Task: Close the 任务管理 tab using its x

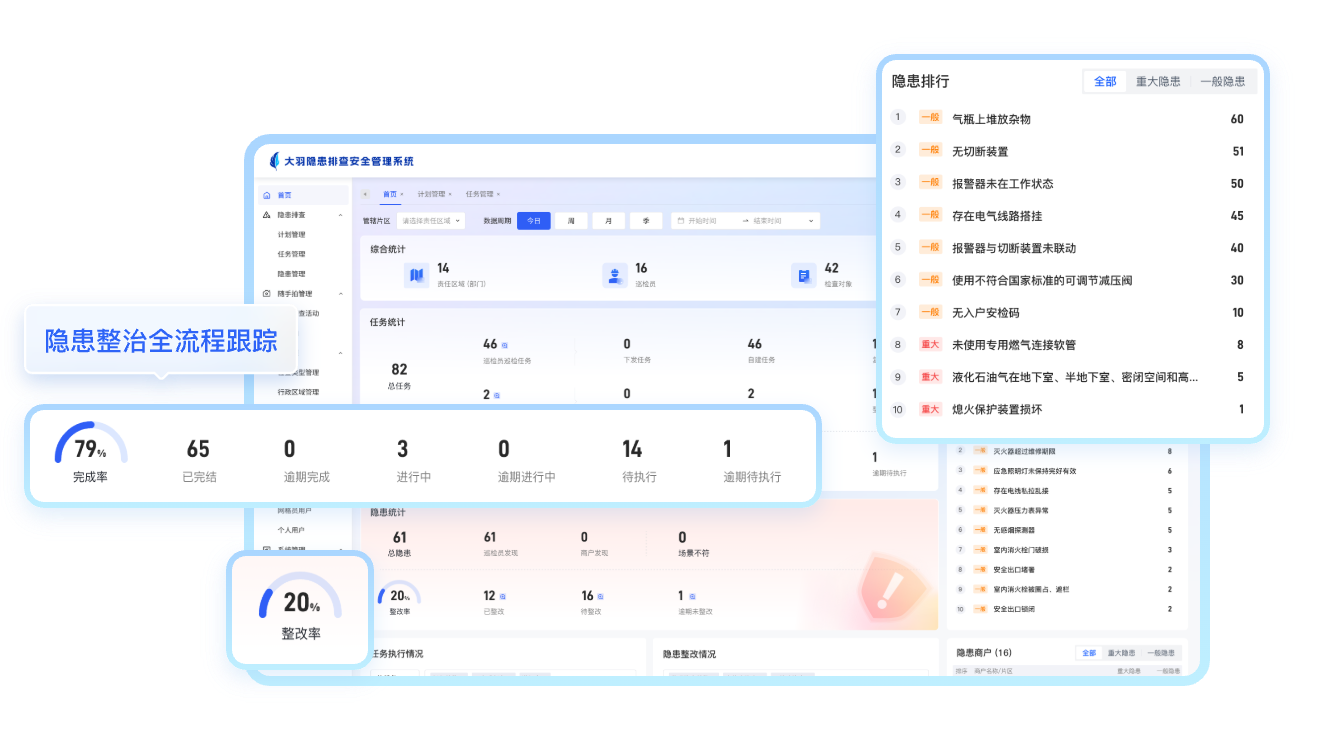Action: (498, 194)
